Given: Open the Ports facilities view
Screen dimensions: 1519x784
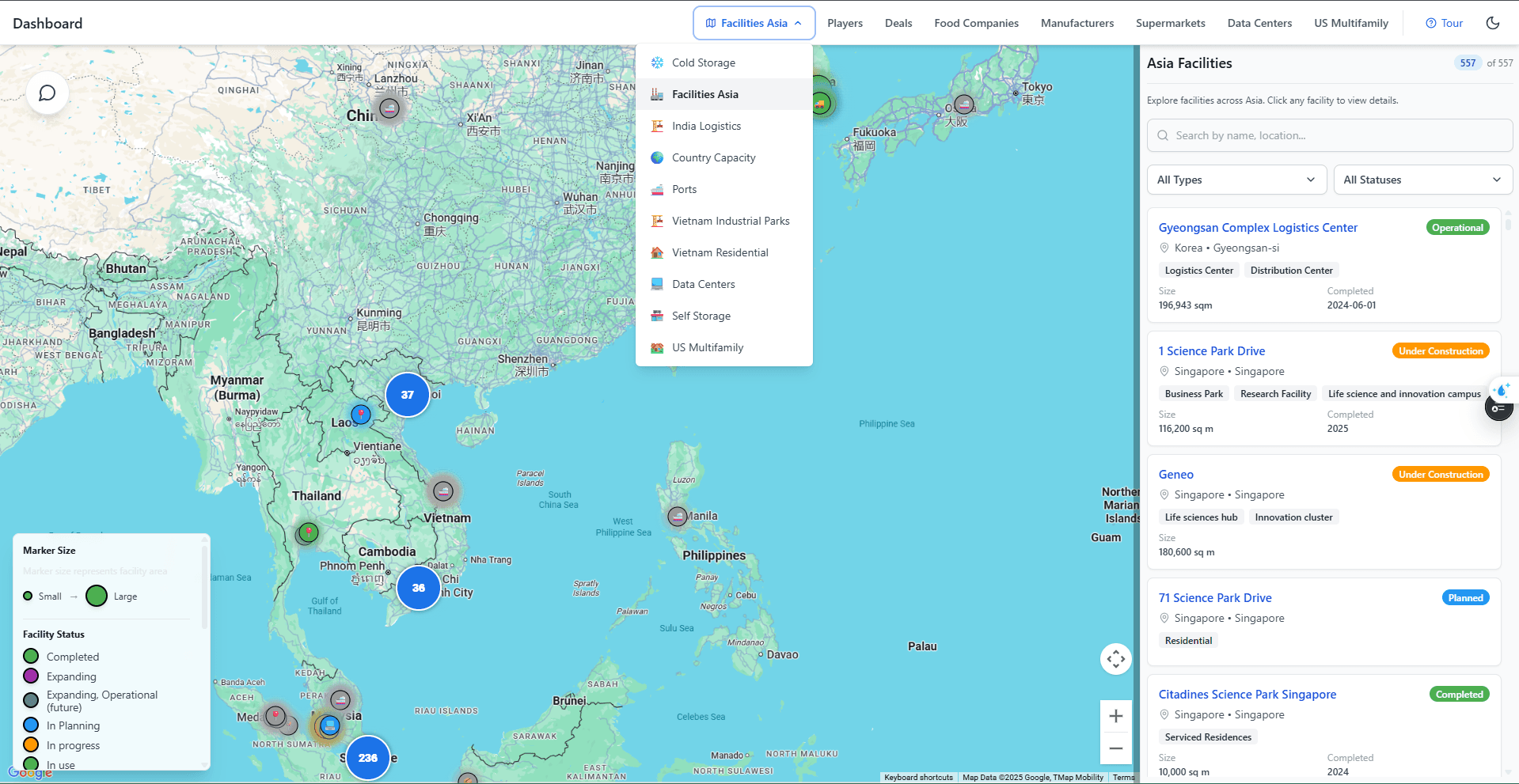Looking at the screenshot, I should [683, 188].
